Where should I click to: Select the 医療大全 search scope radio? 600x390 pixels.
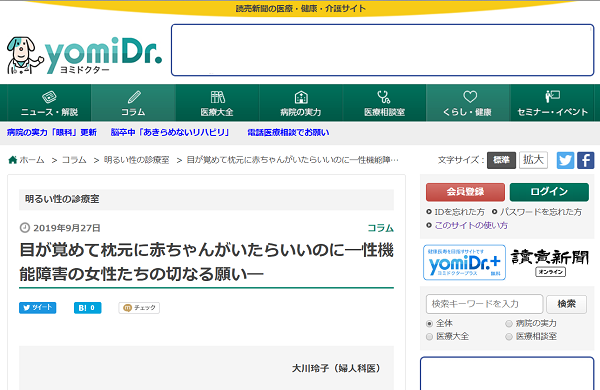(x=429, y=336)
